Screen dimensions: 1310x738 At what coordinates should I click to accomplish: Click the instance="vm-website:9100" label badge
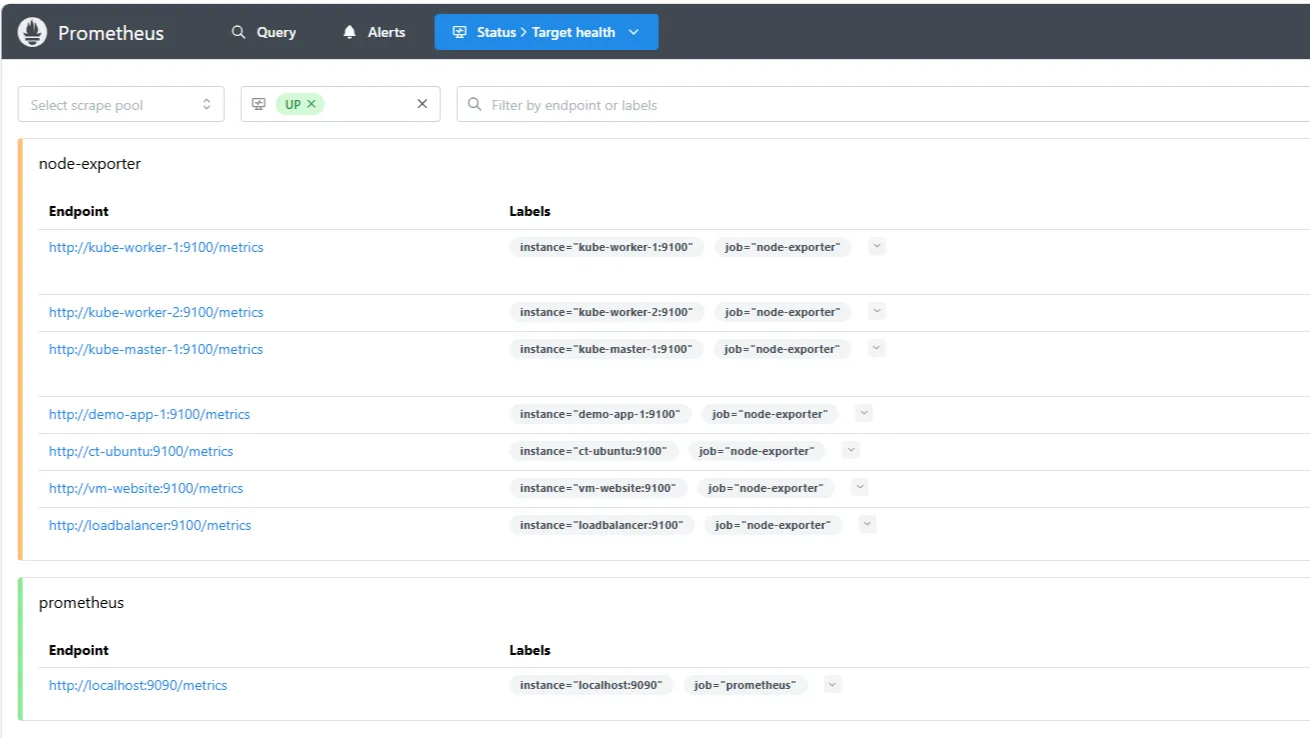click(598, 488)
